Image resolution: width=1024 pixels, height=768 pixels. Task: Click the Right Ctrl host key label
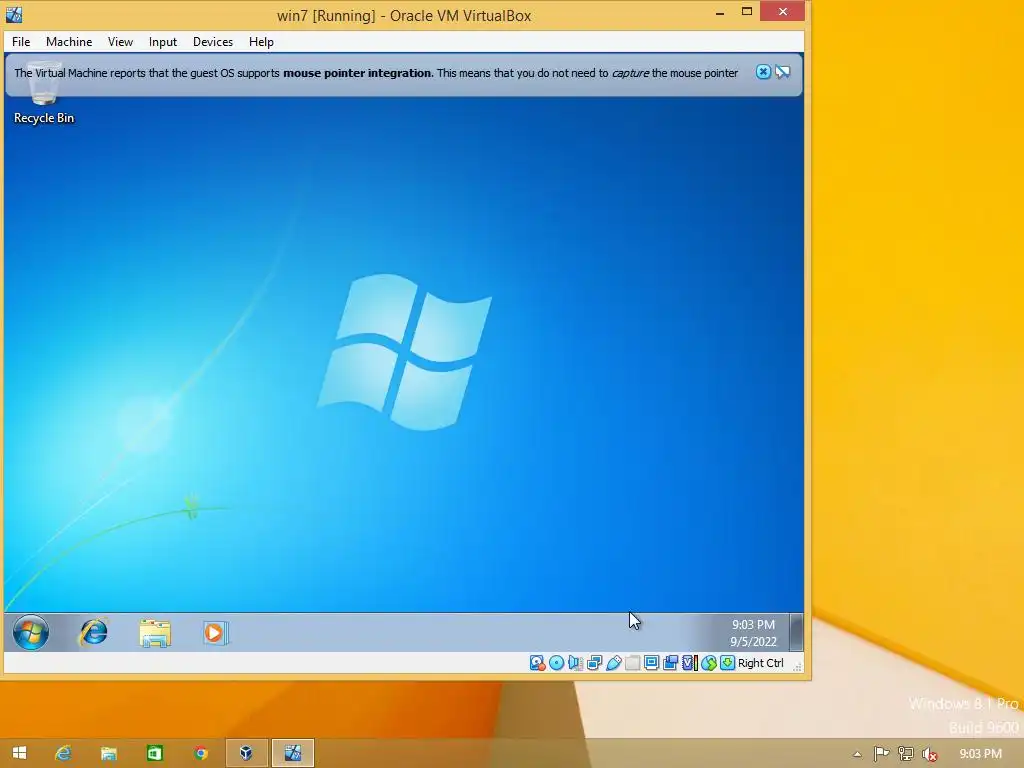click(x=761, y=663)
